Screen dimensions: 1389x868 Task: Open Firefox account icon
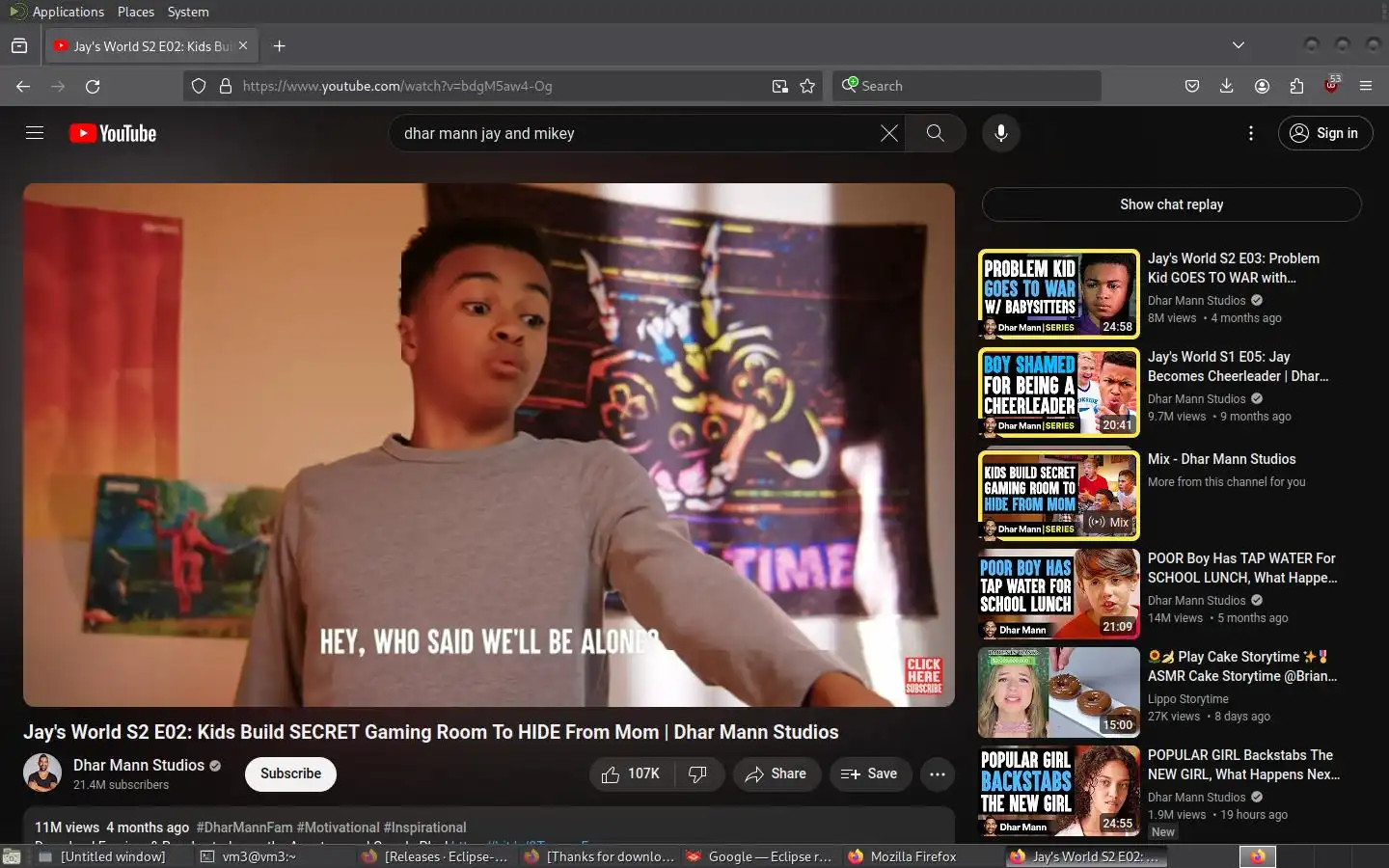click(x=1262, y=86)
